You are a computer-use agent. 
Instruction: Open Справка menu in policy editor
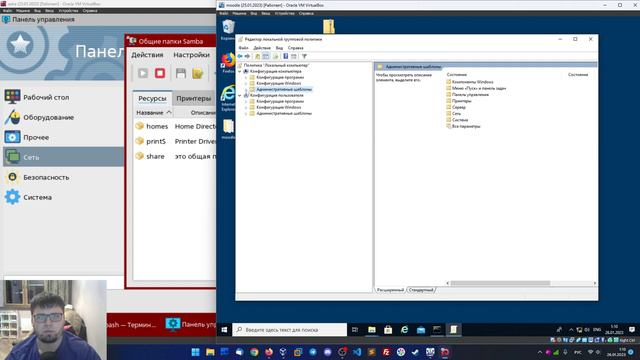click(296, 48)
